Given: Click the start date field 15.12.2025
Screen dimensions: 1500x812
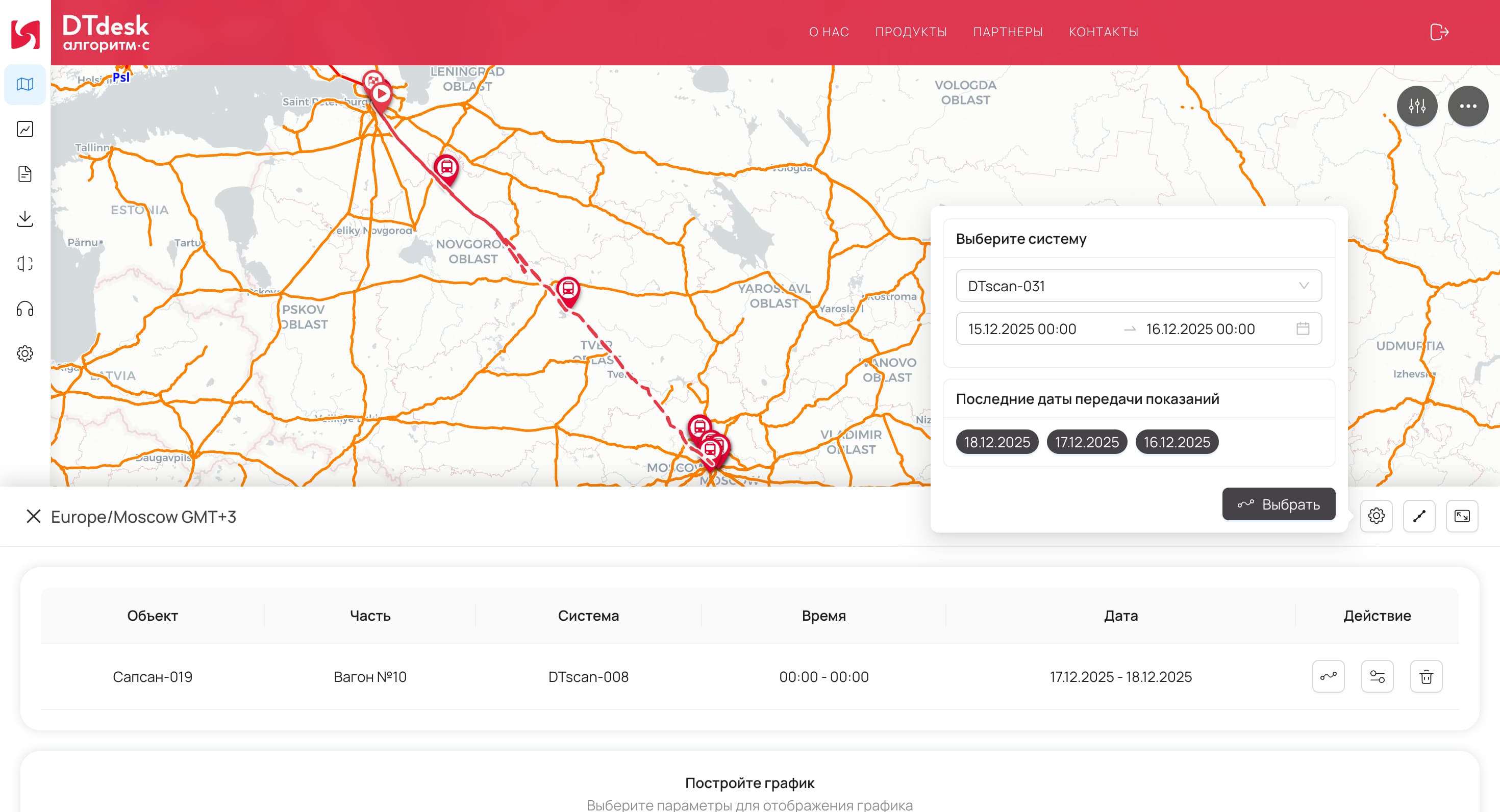Looking at the screenshot, I should [x=1022, y=329].
